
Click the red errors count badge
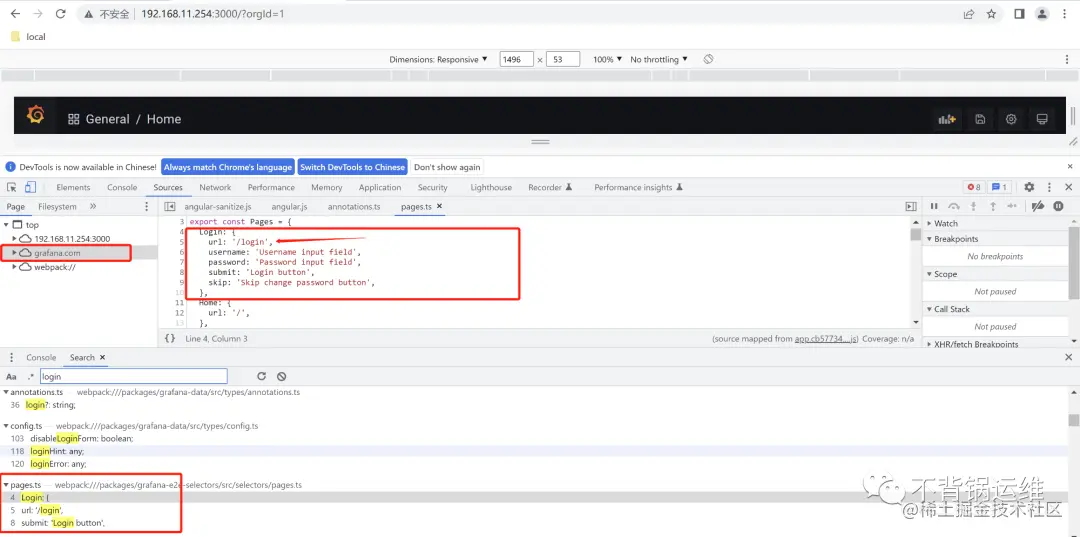coord(973,187)
